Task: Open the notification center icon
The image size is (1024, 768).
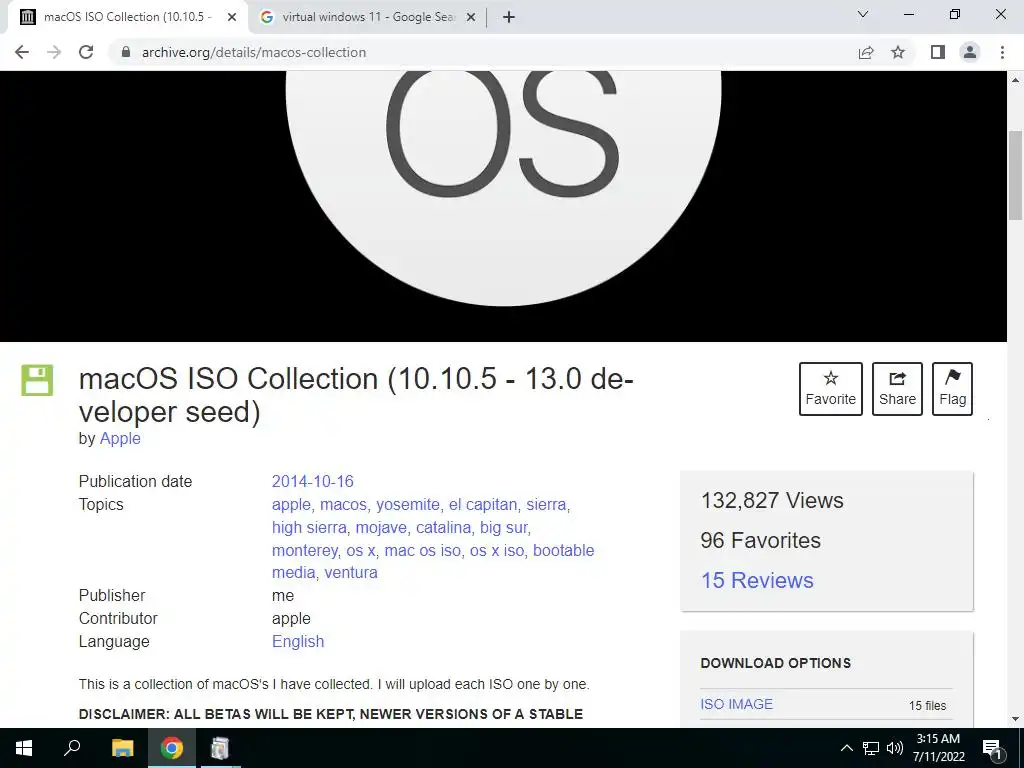Action: (992, 748)
